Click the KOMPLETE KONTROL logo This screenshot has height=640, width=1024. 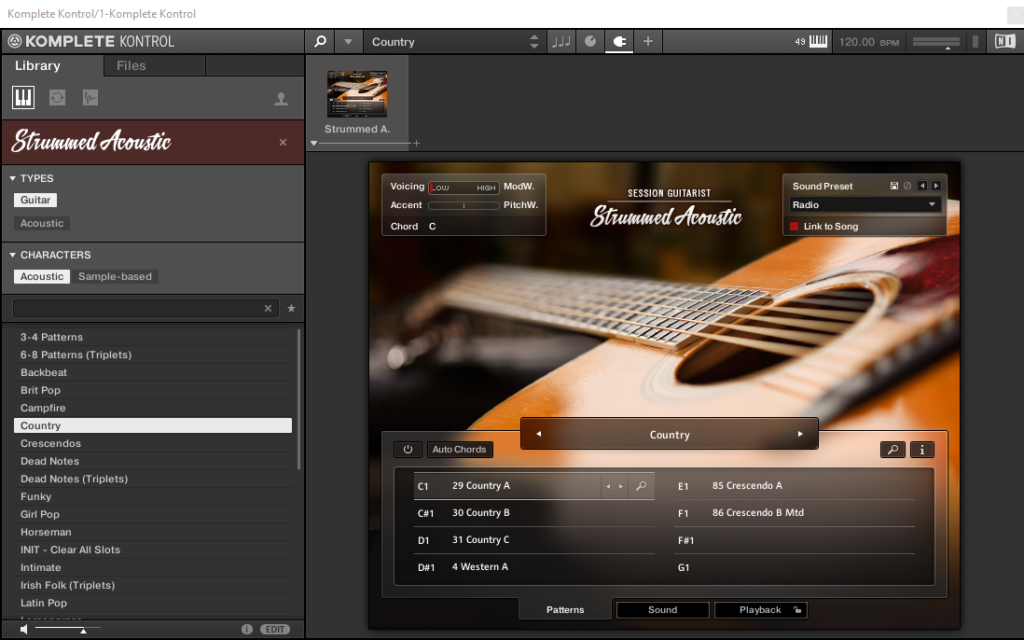pyautogui.click(x=91, y=42)
